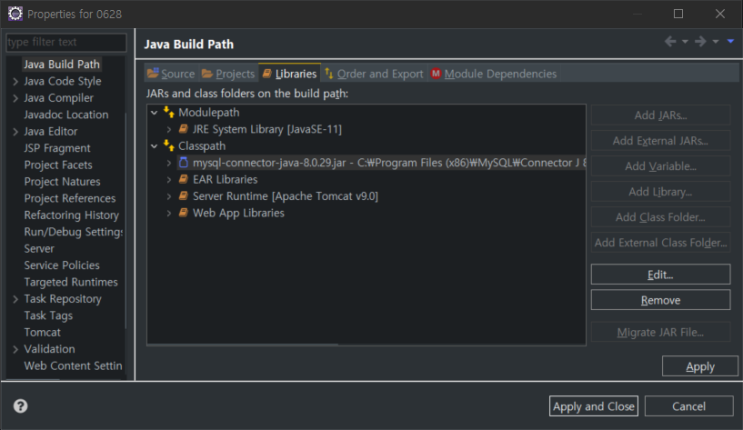Viewport: 743px width, 430px height.
Task: Click the type filter text field
Action: tap(66, 42)
